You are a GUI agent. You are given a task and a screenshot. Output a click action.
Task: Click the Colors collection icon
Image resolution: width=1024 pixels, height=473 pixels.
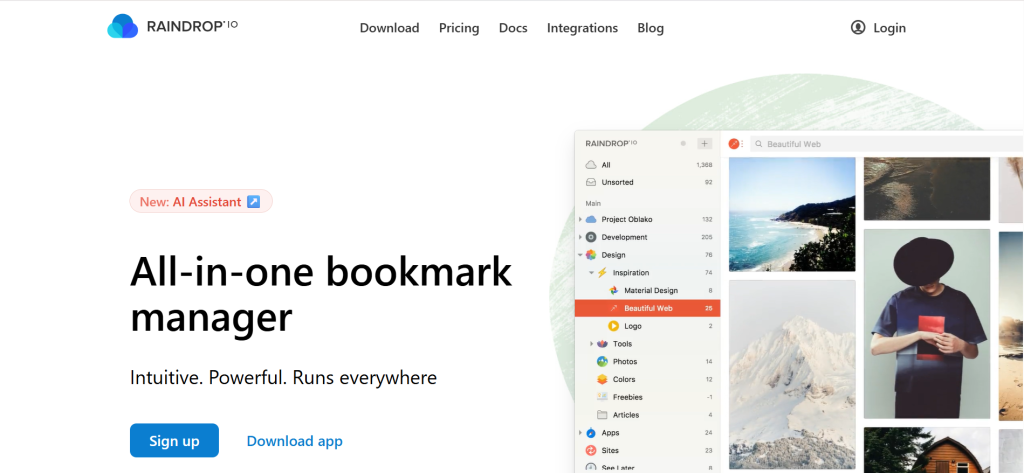tap(602, 379)
